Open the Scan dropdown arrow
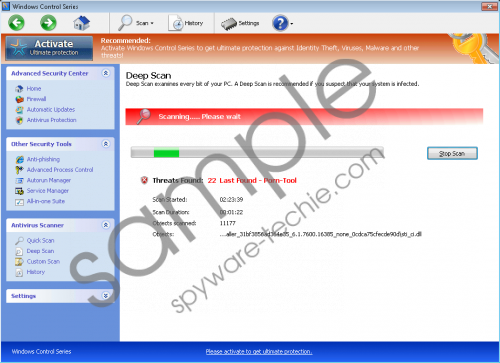This screenshot has width=500, height=363. click(152, 23)
